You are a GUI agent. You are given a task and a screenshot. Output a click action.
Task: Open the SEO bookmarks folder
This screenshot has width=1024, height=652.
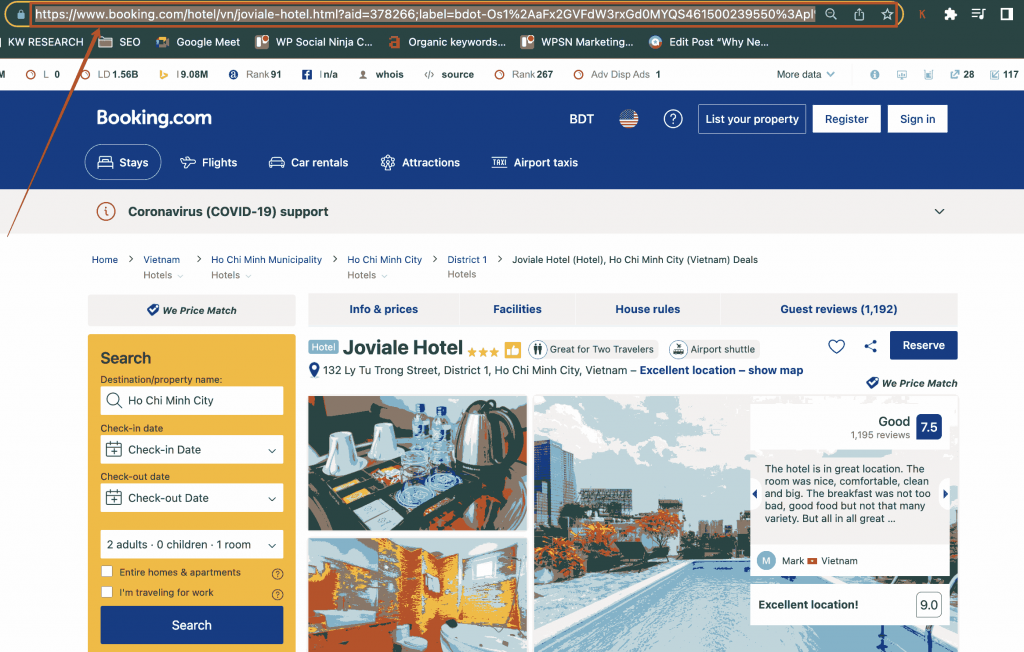120,42
